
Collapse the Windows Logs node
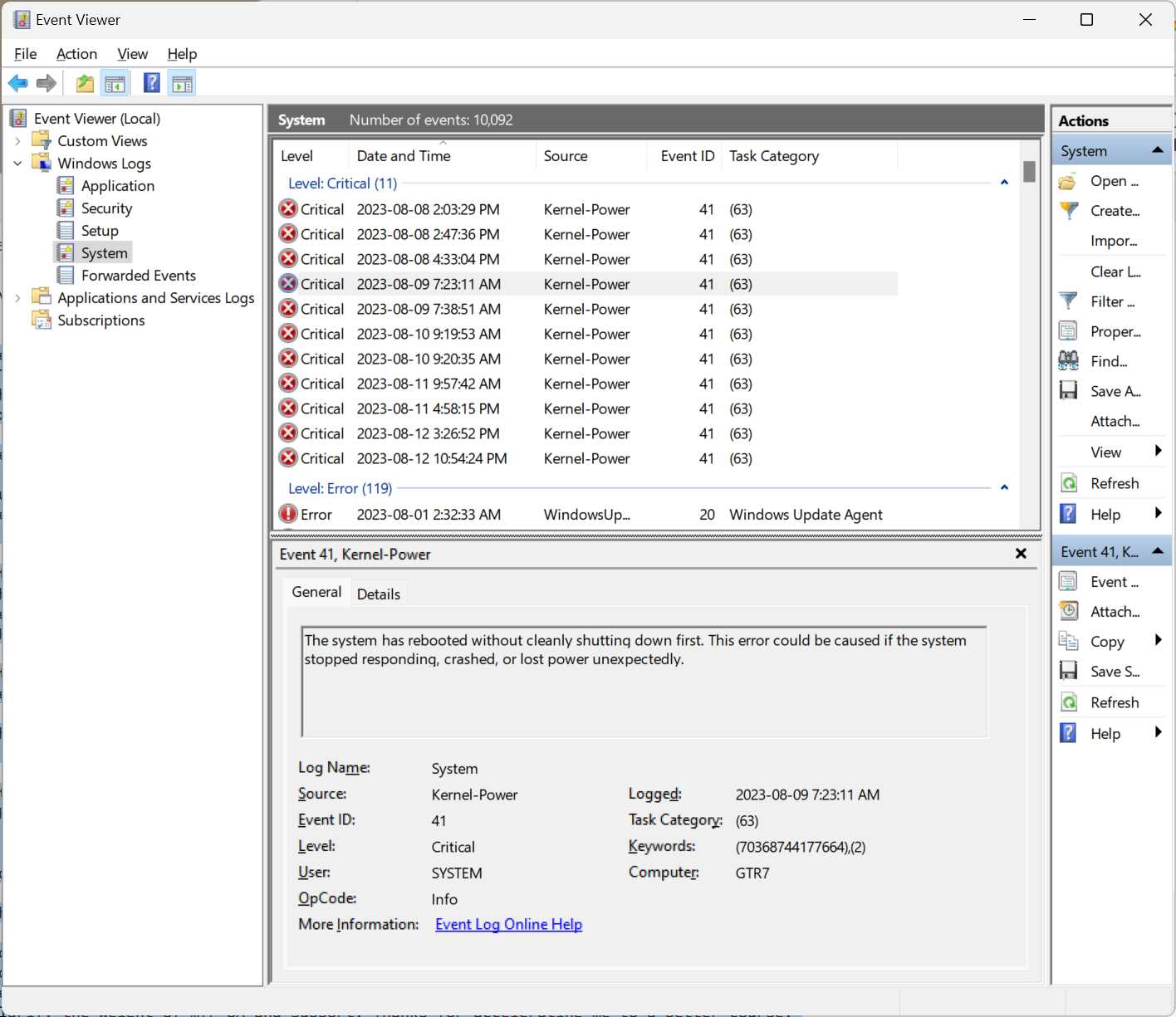[x=18, y=163]
